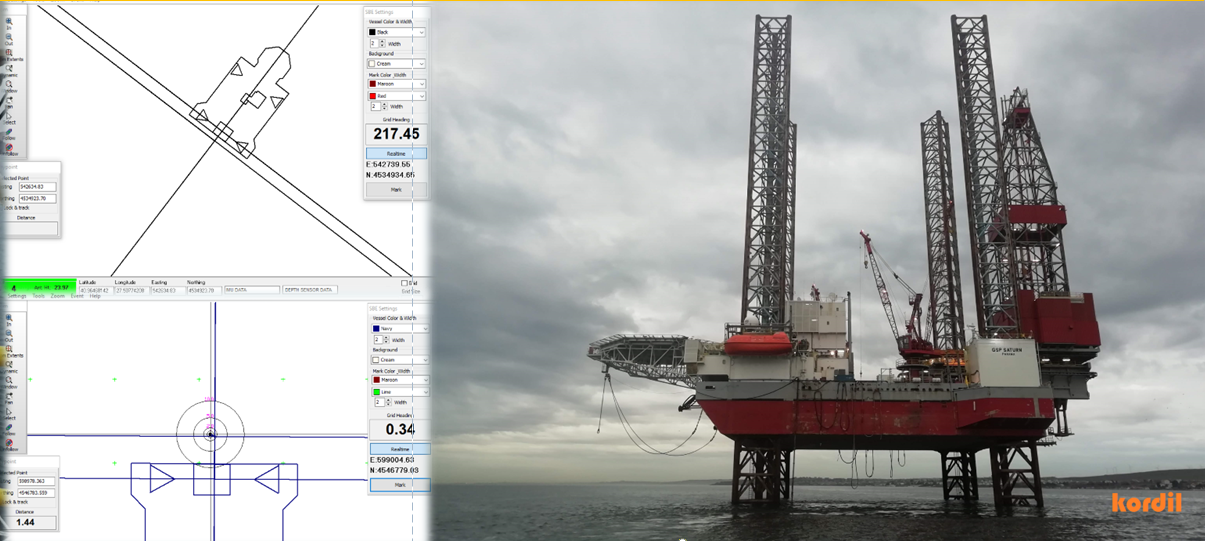This screenshot has height=541, width=1205.
Task: Select Dynamic zoom tool in lower window
Action: (9, 366)
